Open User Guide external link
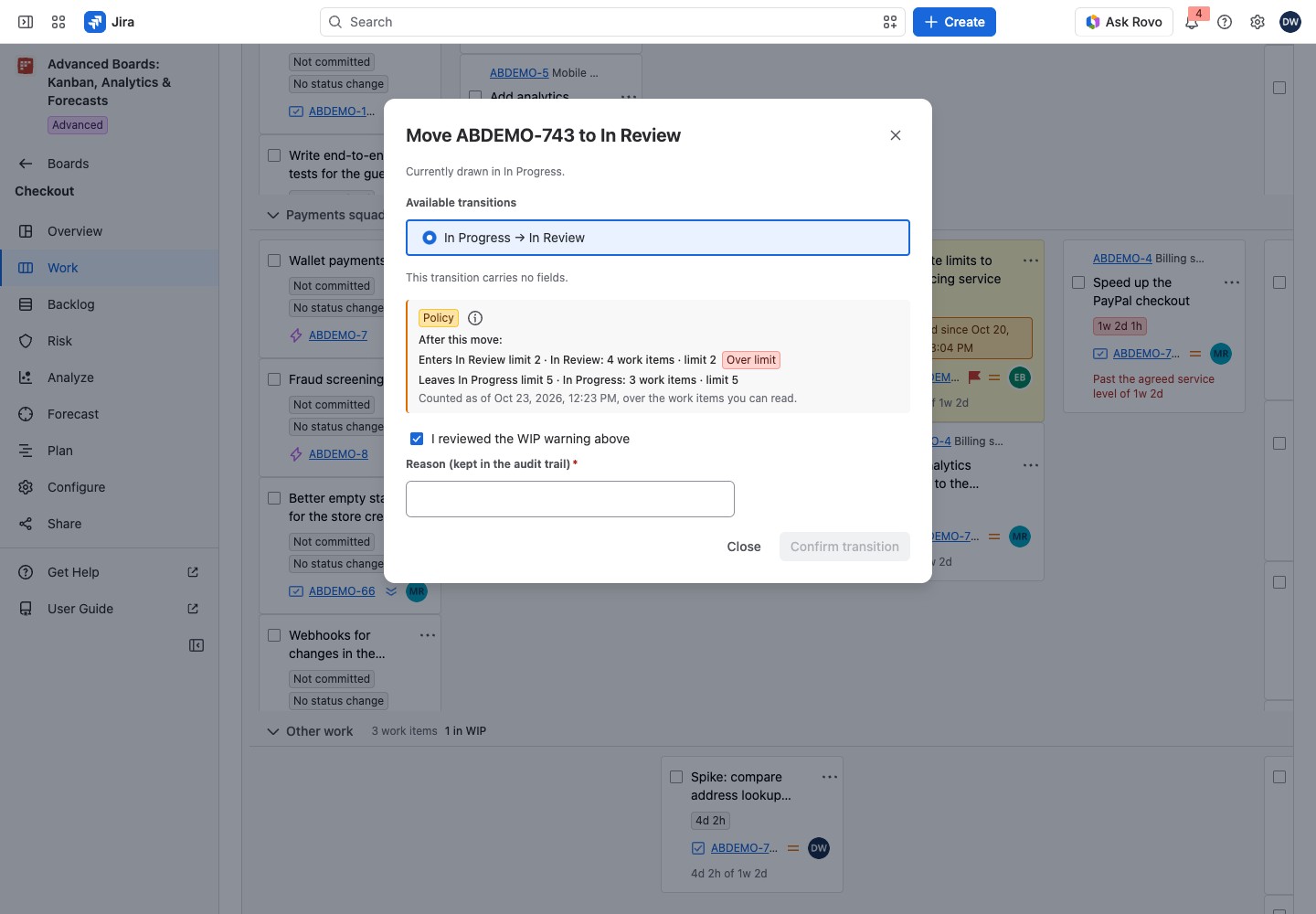Image resolution: width=1316 pixels, height=914 pixels. (x=110, y=609)
